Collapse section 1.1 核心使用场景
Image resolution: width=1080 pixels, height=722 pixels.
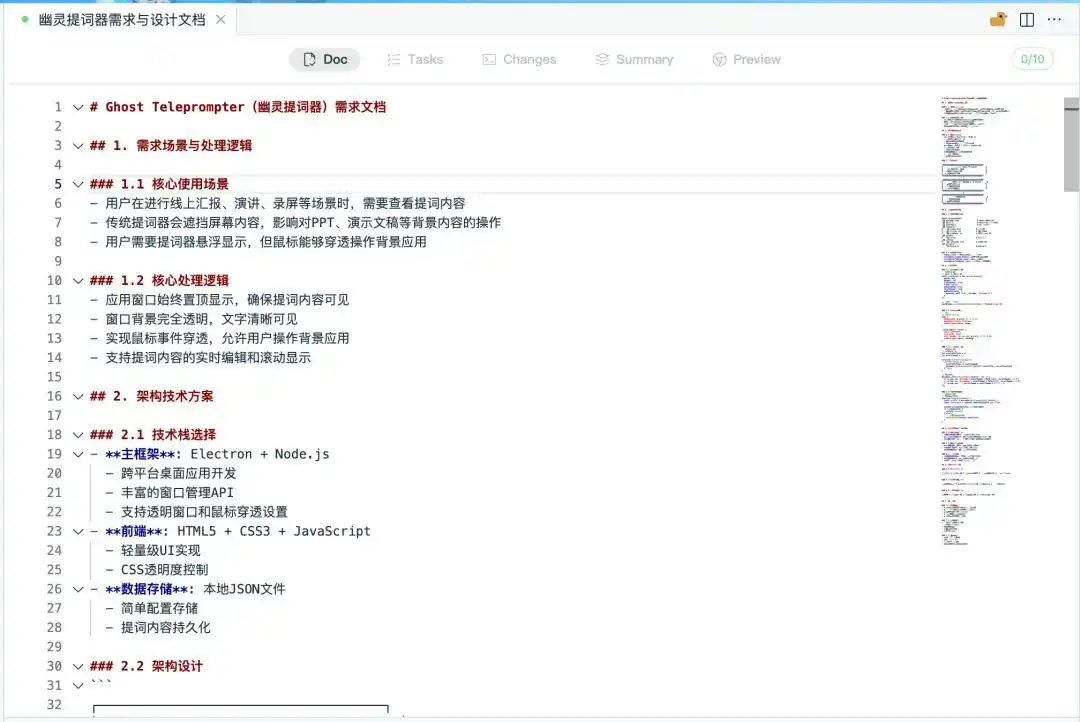click(78, 184)
